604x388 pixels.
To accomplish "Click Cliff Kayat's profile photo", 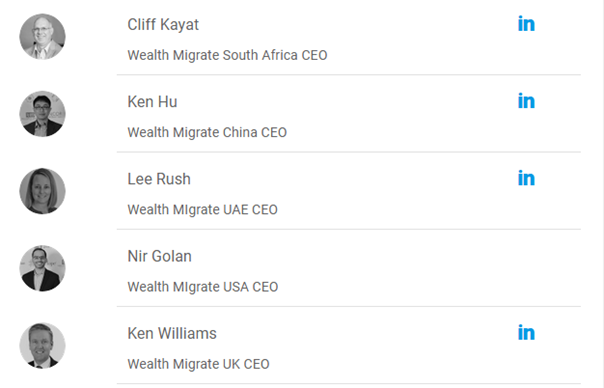I will tap(42, 37).
